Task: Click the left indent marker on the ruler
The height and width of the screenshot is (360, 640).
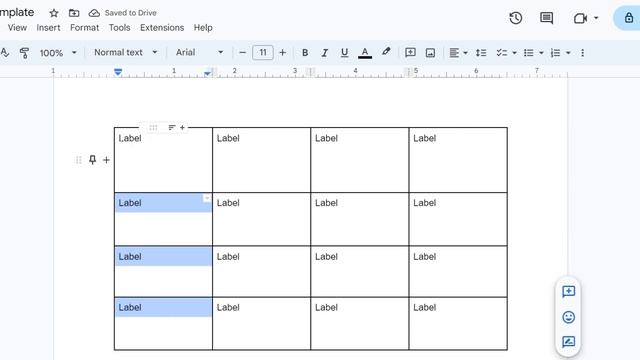Action: pos(118,72)
